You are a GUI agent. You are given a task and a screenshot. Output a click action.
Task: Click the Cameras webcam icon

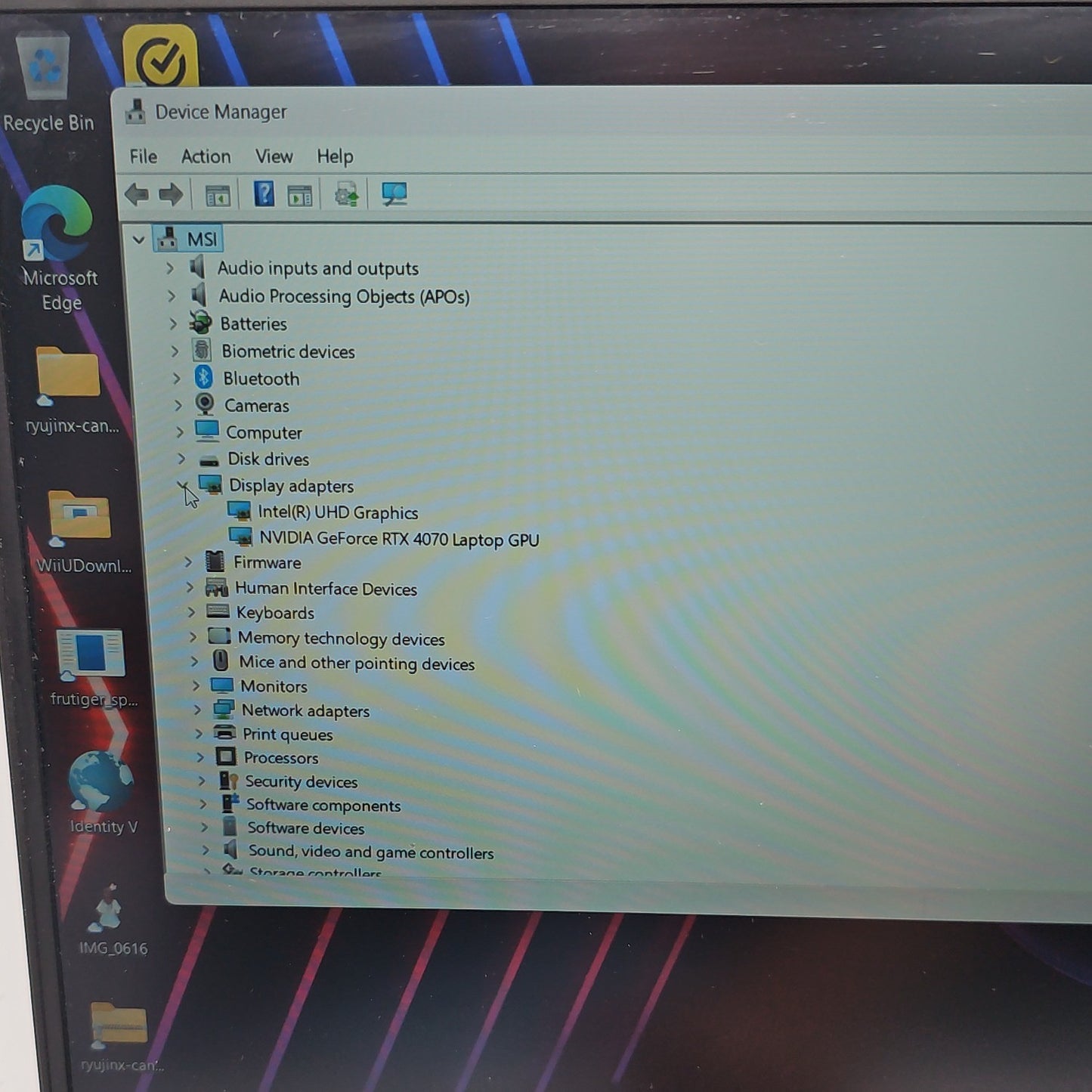(x=205, y=404)
